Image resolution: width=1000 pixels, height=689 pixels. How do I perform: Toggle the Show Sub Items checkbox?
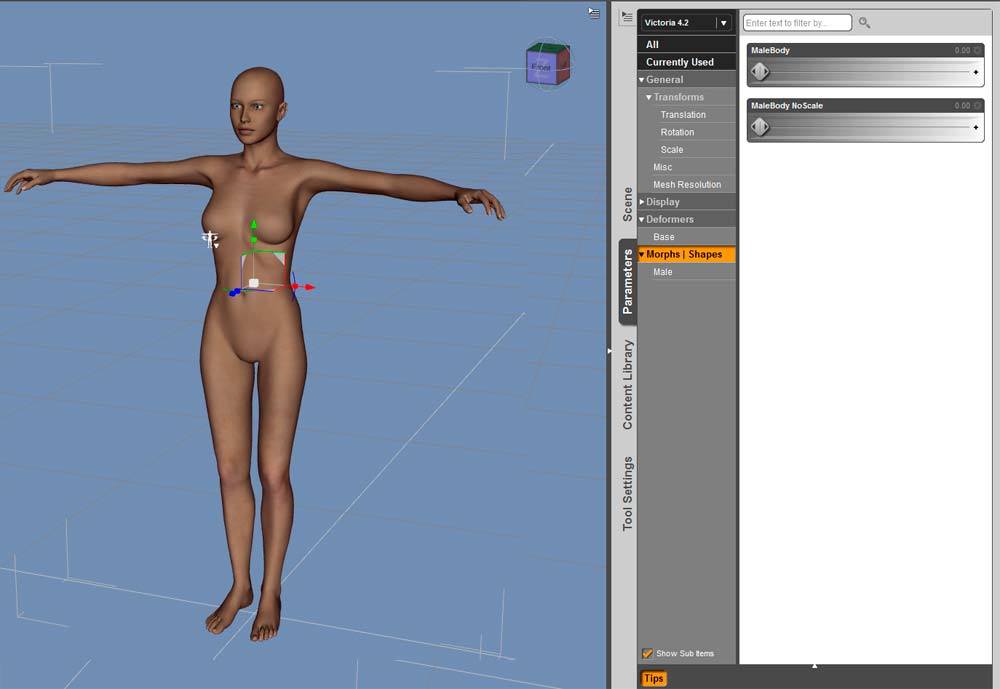[x=648, y=653]
